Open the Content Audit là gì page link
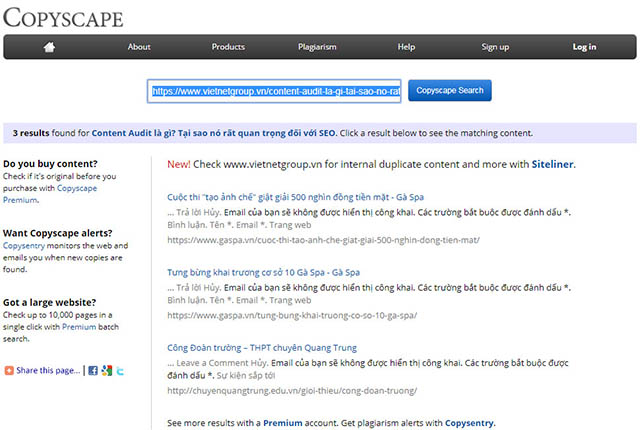The width and height of the screenshot is (640, 430). [214, 133]
